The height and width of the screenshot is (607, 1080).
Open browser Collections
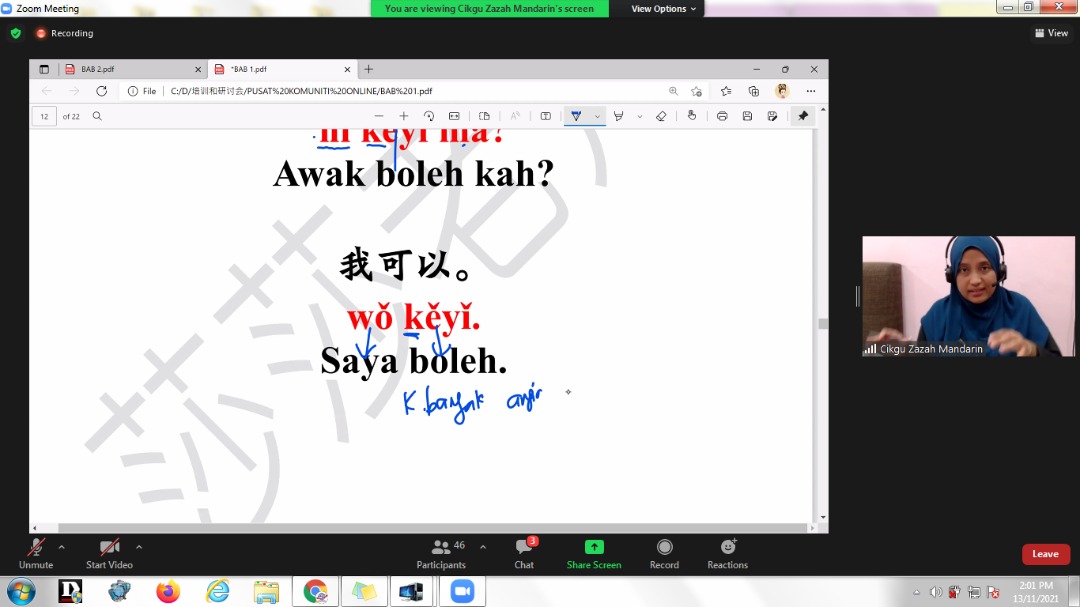pyautogui.click(x=754, y=91)
